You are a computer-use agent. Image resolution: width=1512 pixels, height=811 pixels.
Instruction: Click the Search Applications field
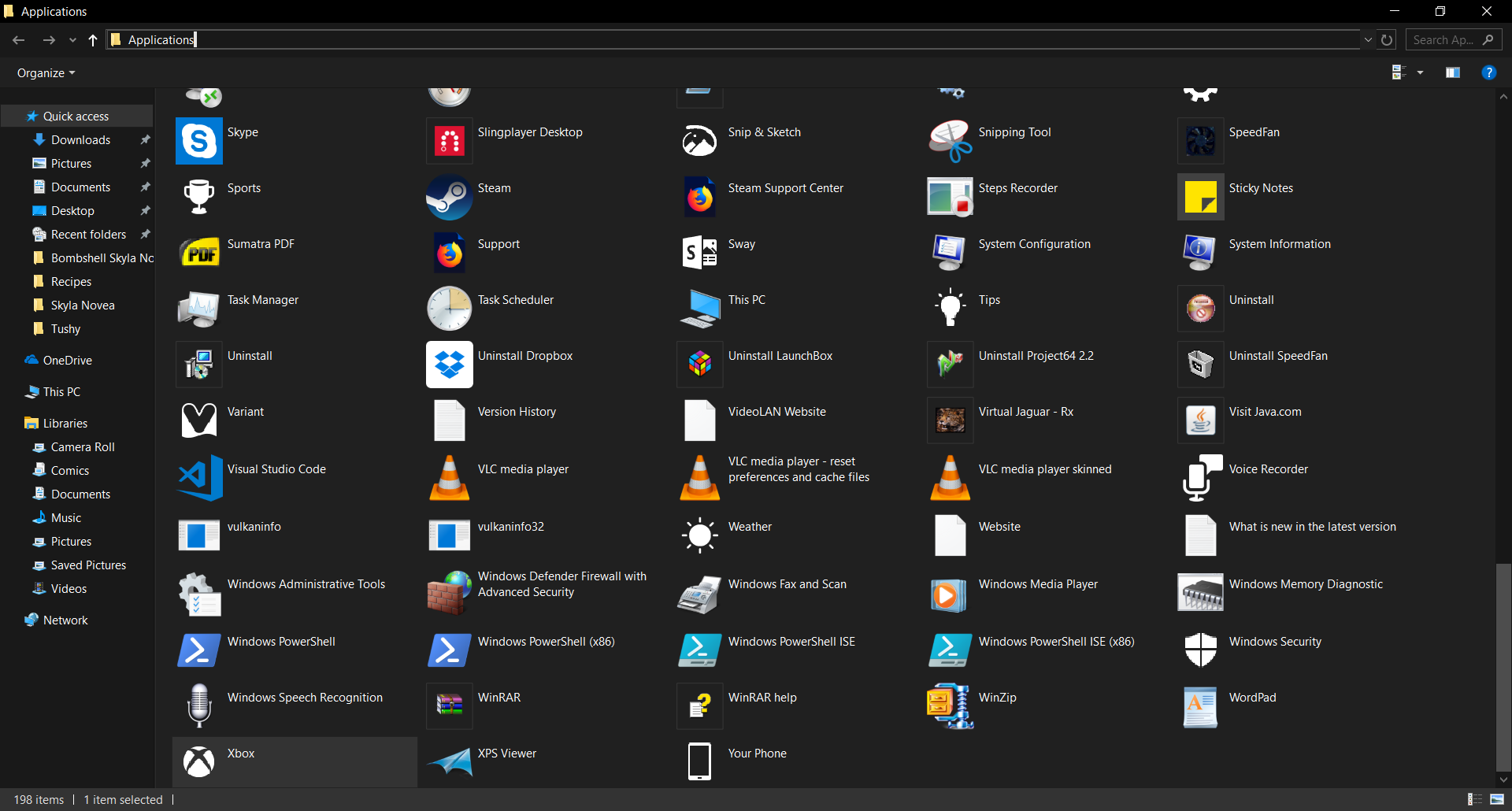click(1454, 39)
